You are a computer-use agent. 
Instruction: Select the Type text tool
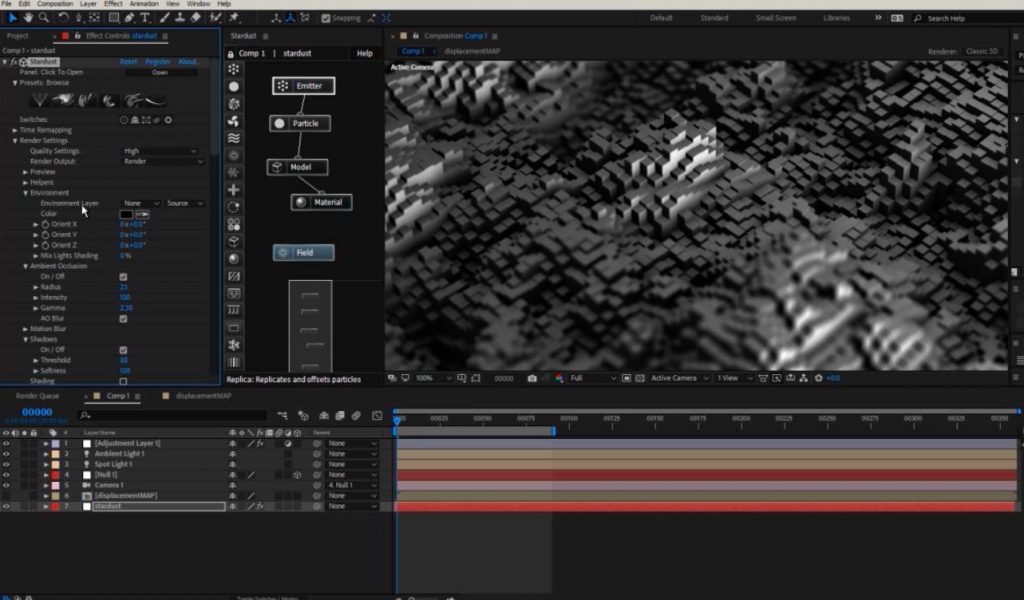[x=146, y=18]
